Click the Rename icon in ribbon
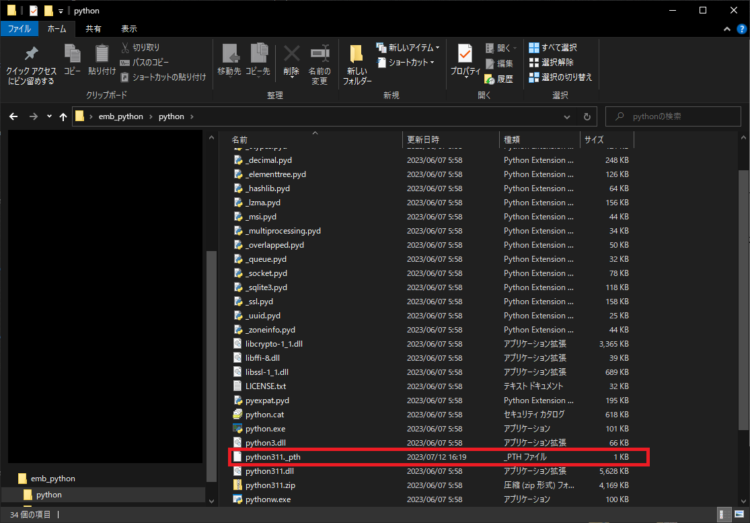Image resolution: width=750 pixels, height=523 pixels. pyautogui.click(x=320, y=54)
